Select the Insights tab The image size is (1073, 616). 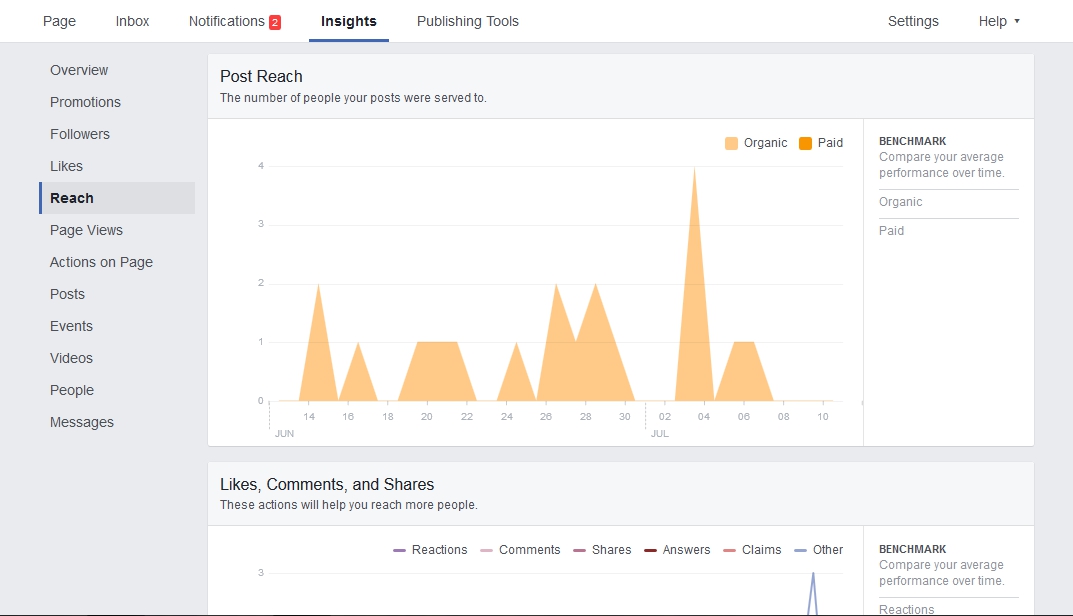click(x=349, y=21)
